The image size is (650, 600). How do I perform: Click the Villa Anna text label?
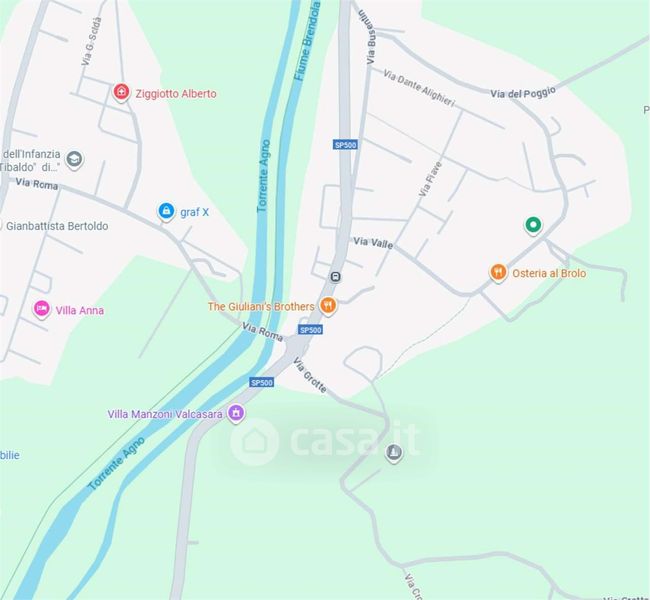click(80, 311)
